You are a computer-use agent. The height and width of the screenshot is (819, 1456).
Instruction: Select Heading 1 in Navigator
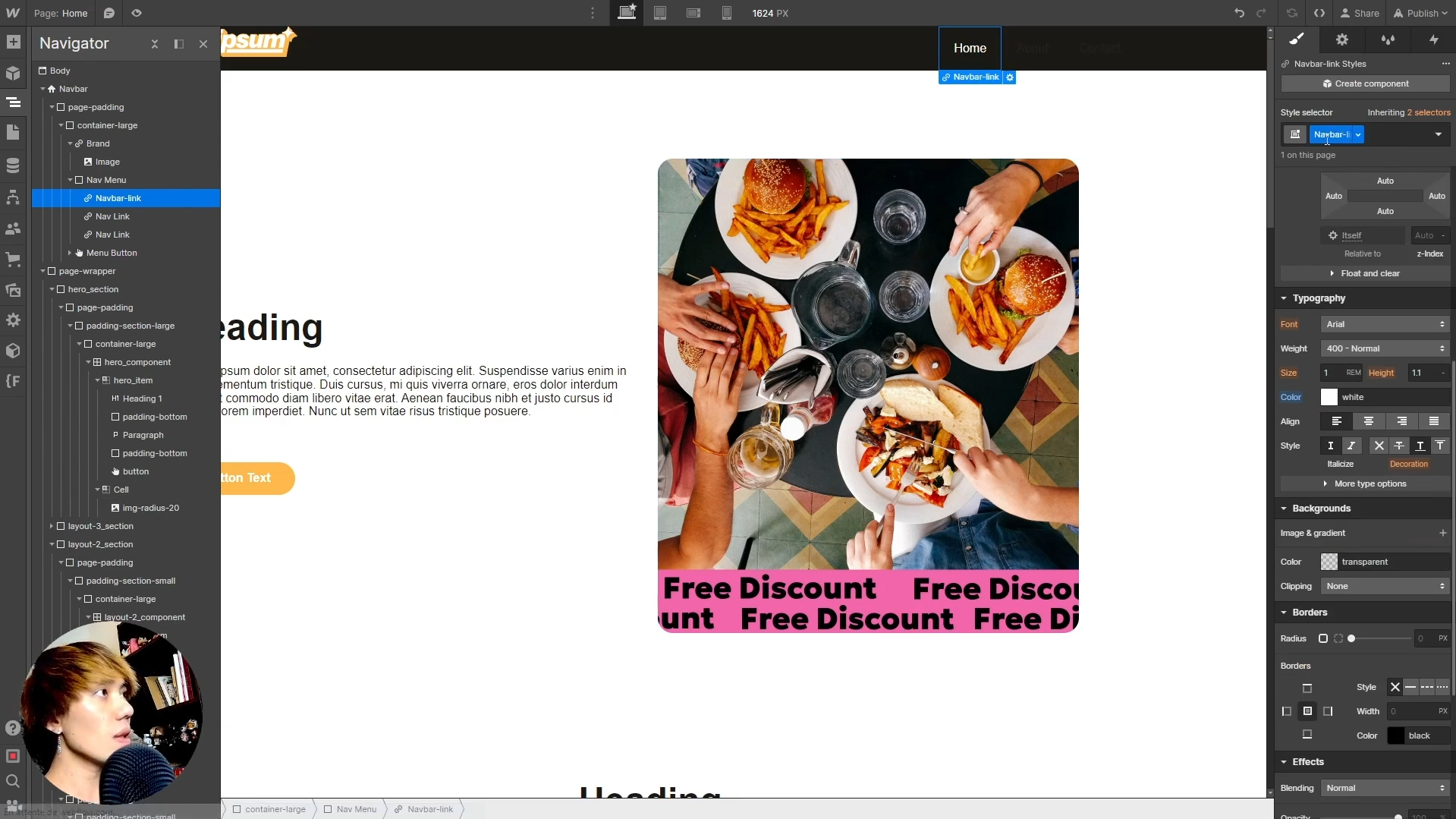[142, 398]
